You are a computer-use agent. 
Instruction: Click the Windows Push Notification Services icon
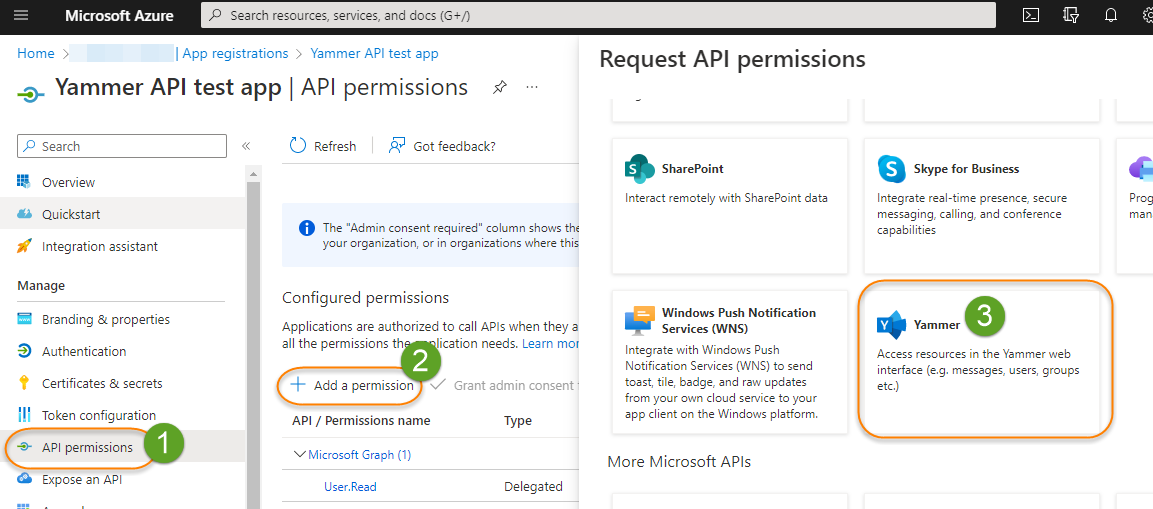tap(639, 321)
